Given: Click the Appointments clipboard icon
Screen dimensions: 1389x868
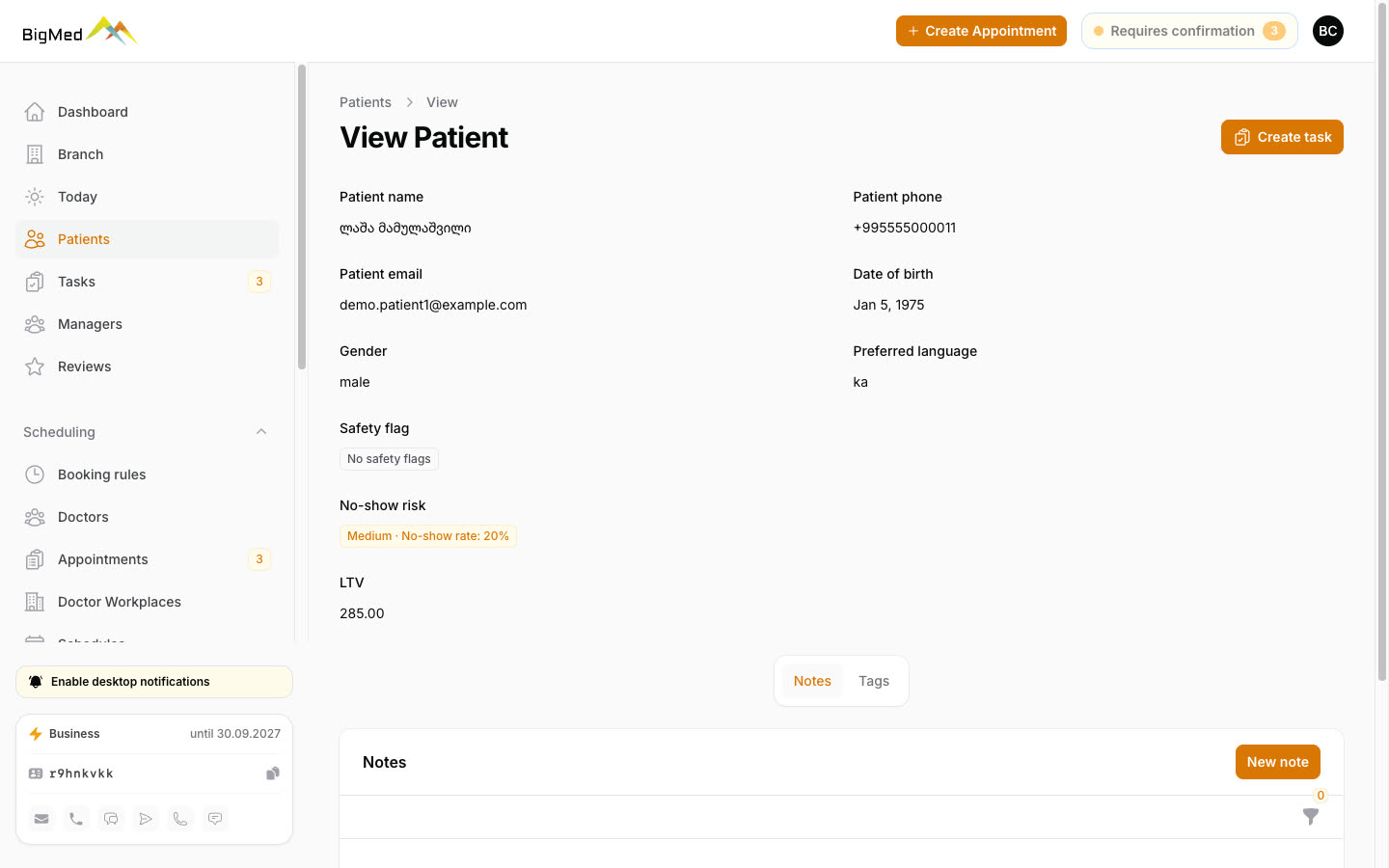Looking at the screenshot, I should (35, 559).
